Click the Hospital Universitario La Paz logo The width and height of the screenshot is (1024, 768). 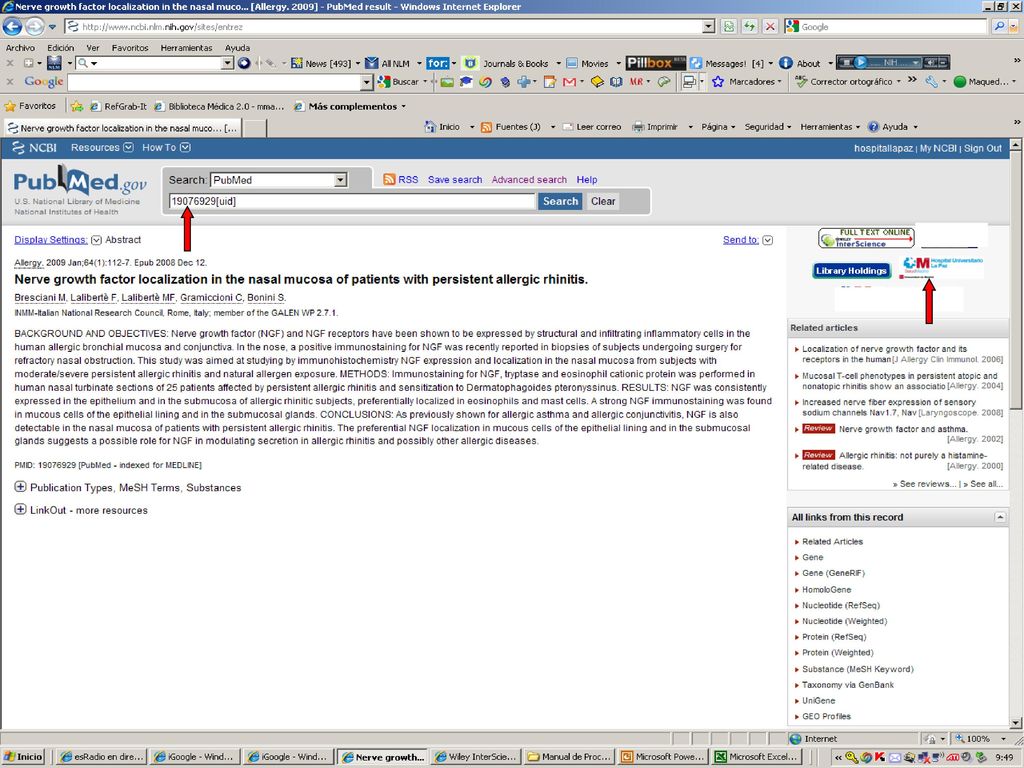[x=942, y=268]
